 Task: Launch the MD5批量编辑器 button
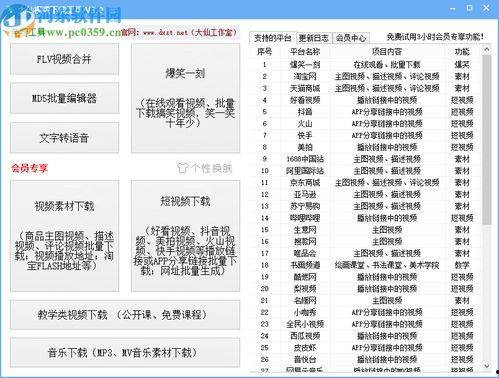tap(64, 98)
